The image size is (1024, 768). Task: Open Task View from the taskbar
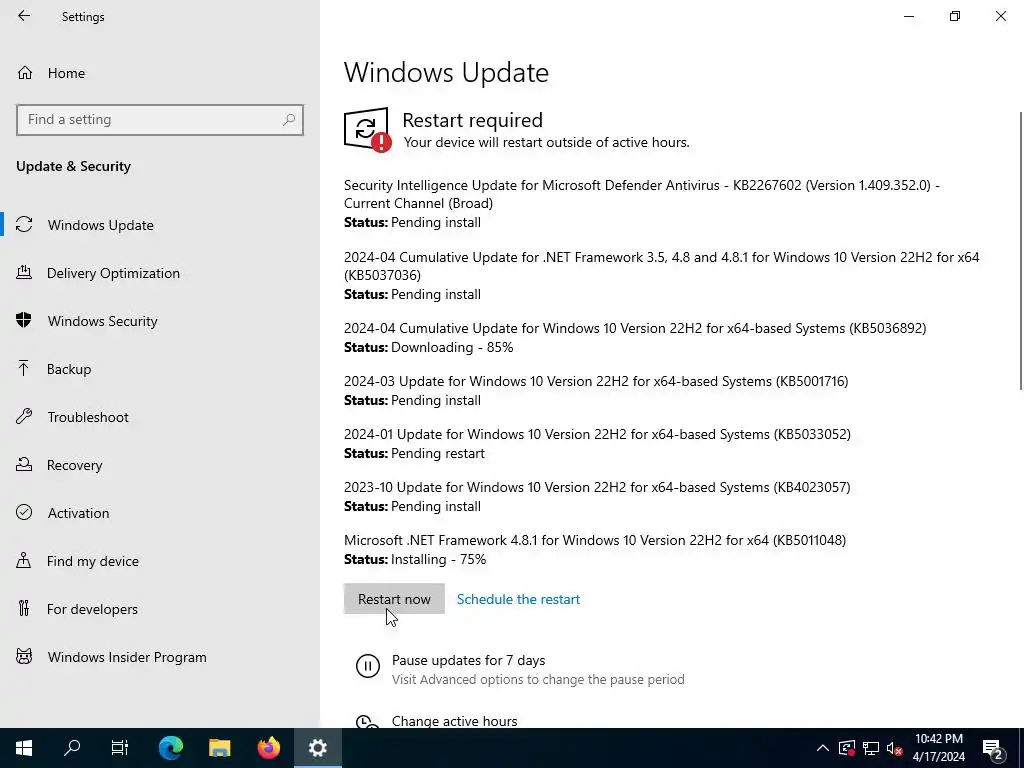point(120,748)
